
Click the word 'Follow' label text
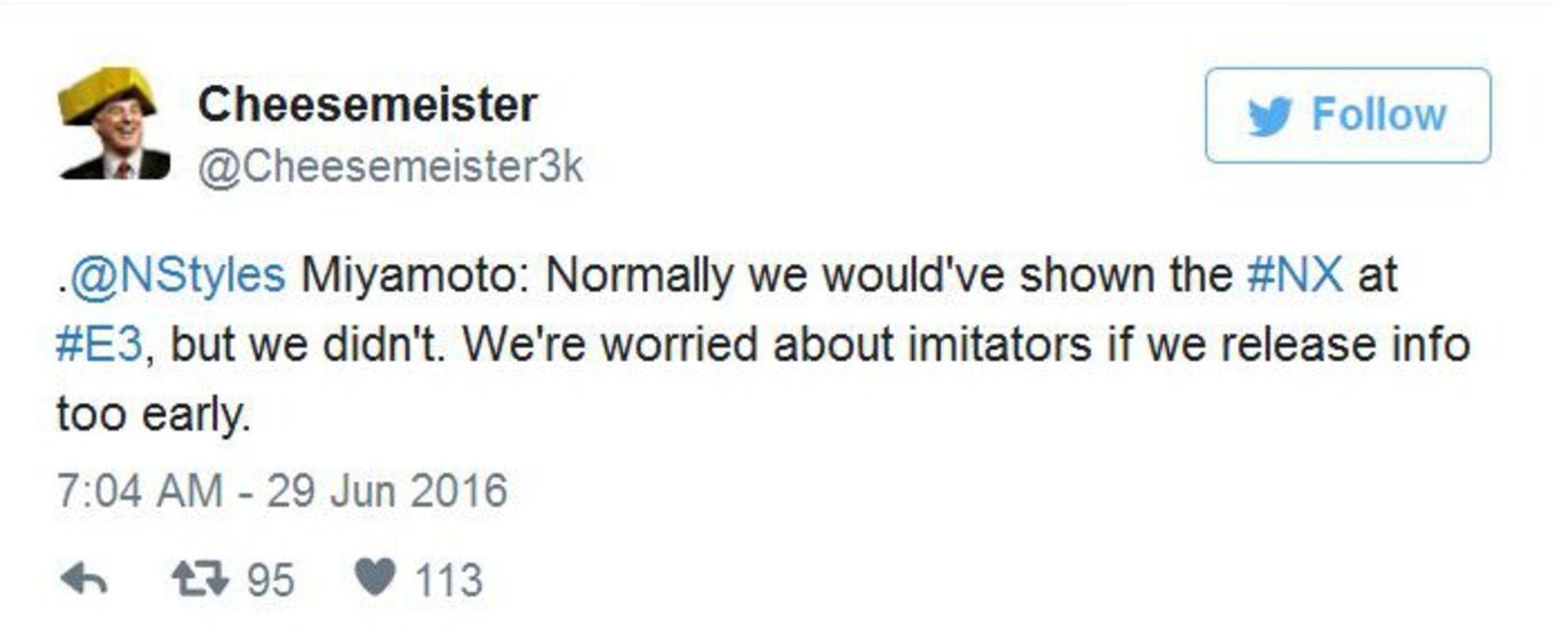[1379, 114]
